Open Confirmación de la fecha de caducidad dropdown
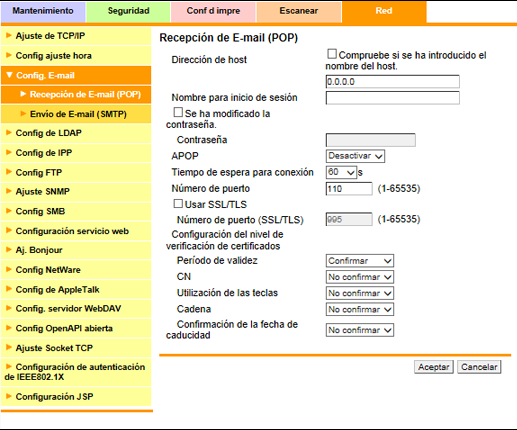The width and height of the screenshot is (517, 430). click(360, 330)
